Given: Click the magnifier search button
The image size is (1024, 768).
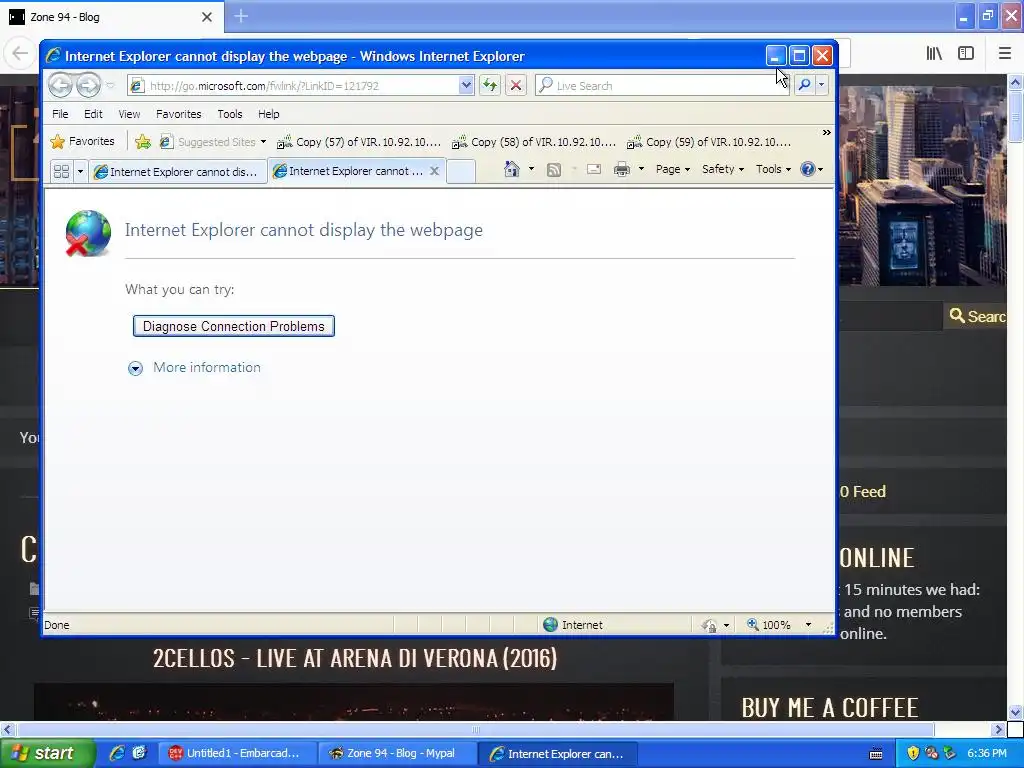Looking at the screenshot, I should [x=805, y=85].
